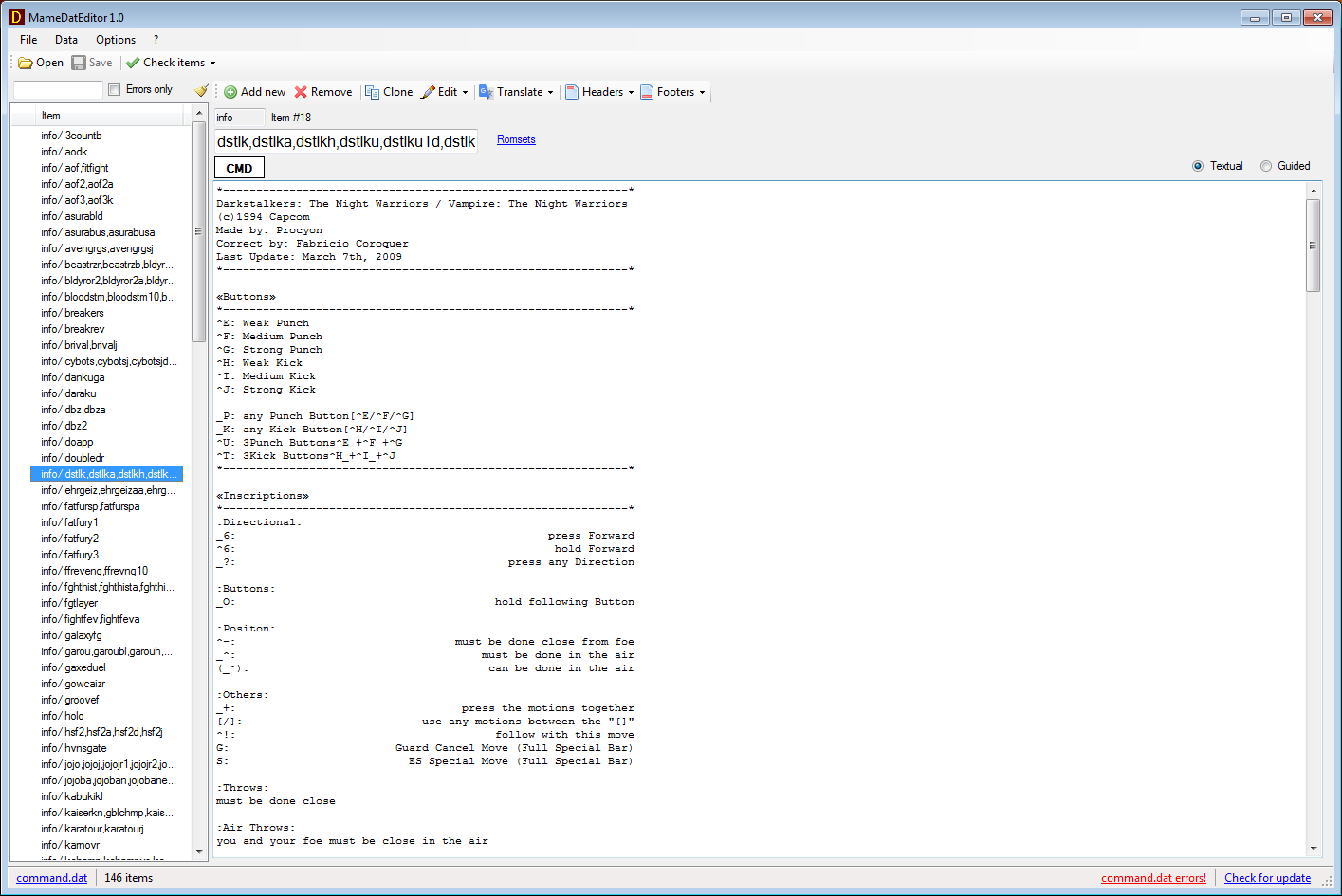Screen dimensions: 1342x896
Task: Click the Clone item icon
Action: [x=373, y=93]
